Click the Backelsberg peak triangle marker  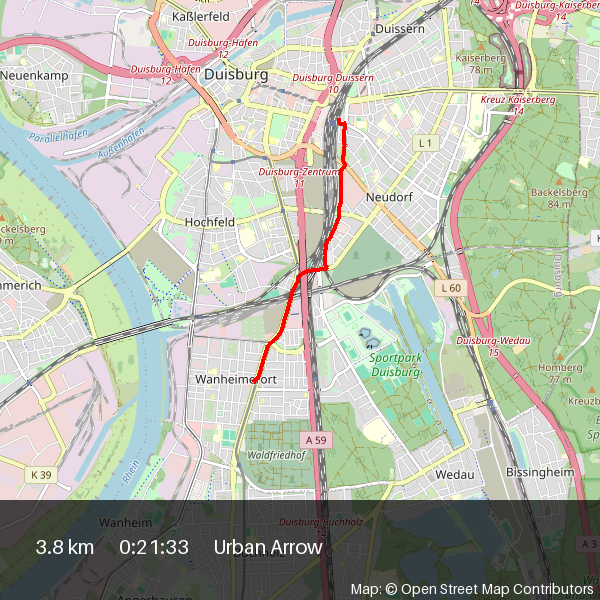pyautogui.click(x=559, y=181)
